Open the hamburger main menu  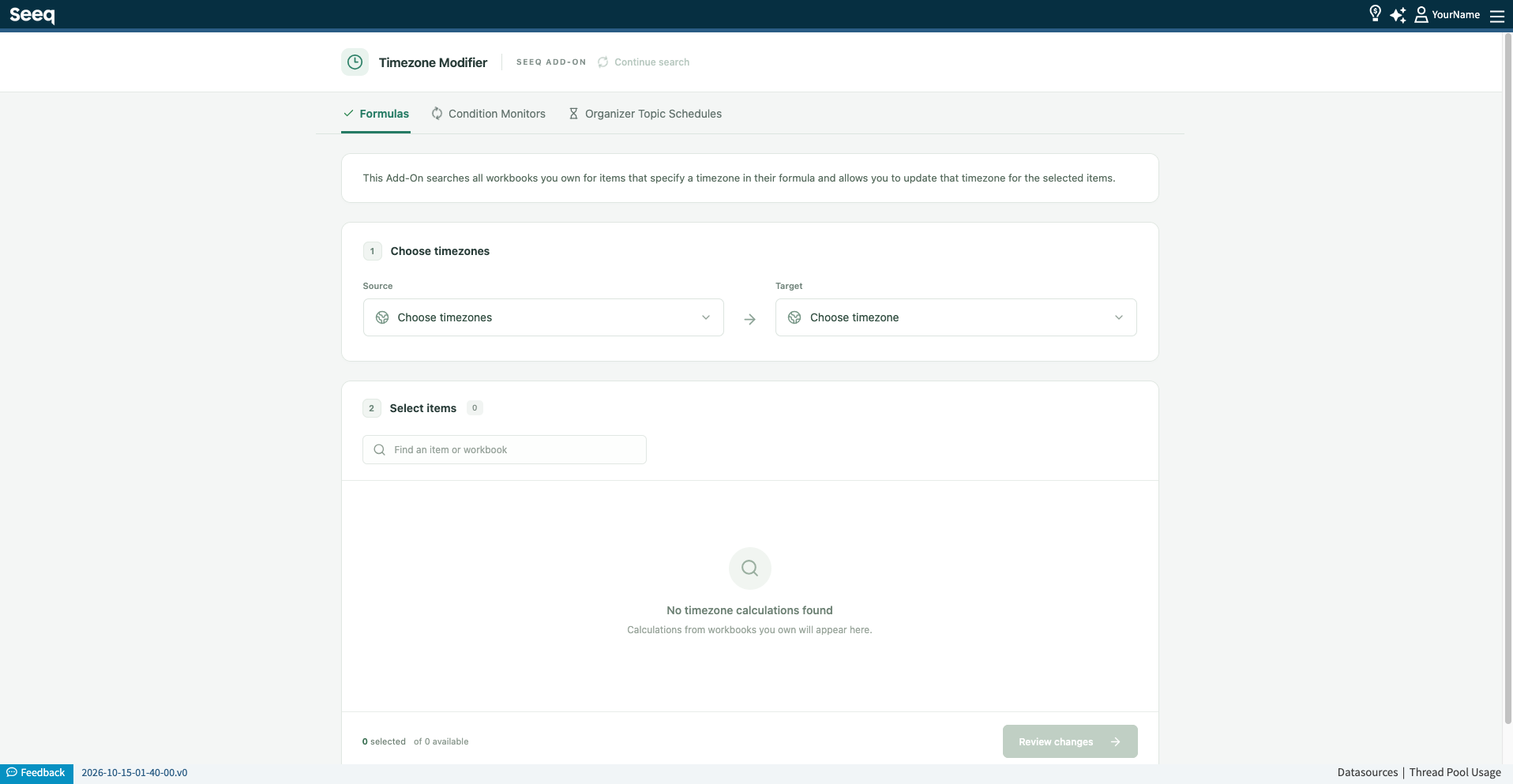(1496, 16)
